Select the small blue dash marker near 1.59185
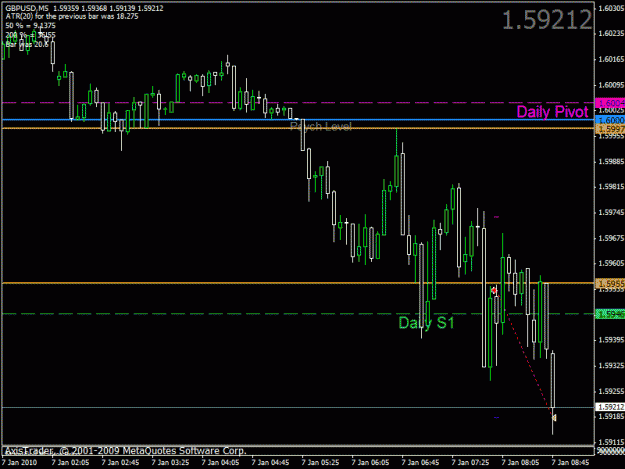625x469 pixels. click(x=496, y=418)
